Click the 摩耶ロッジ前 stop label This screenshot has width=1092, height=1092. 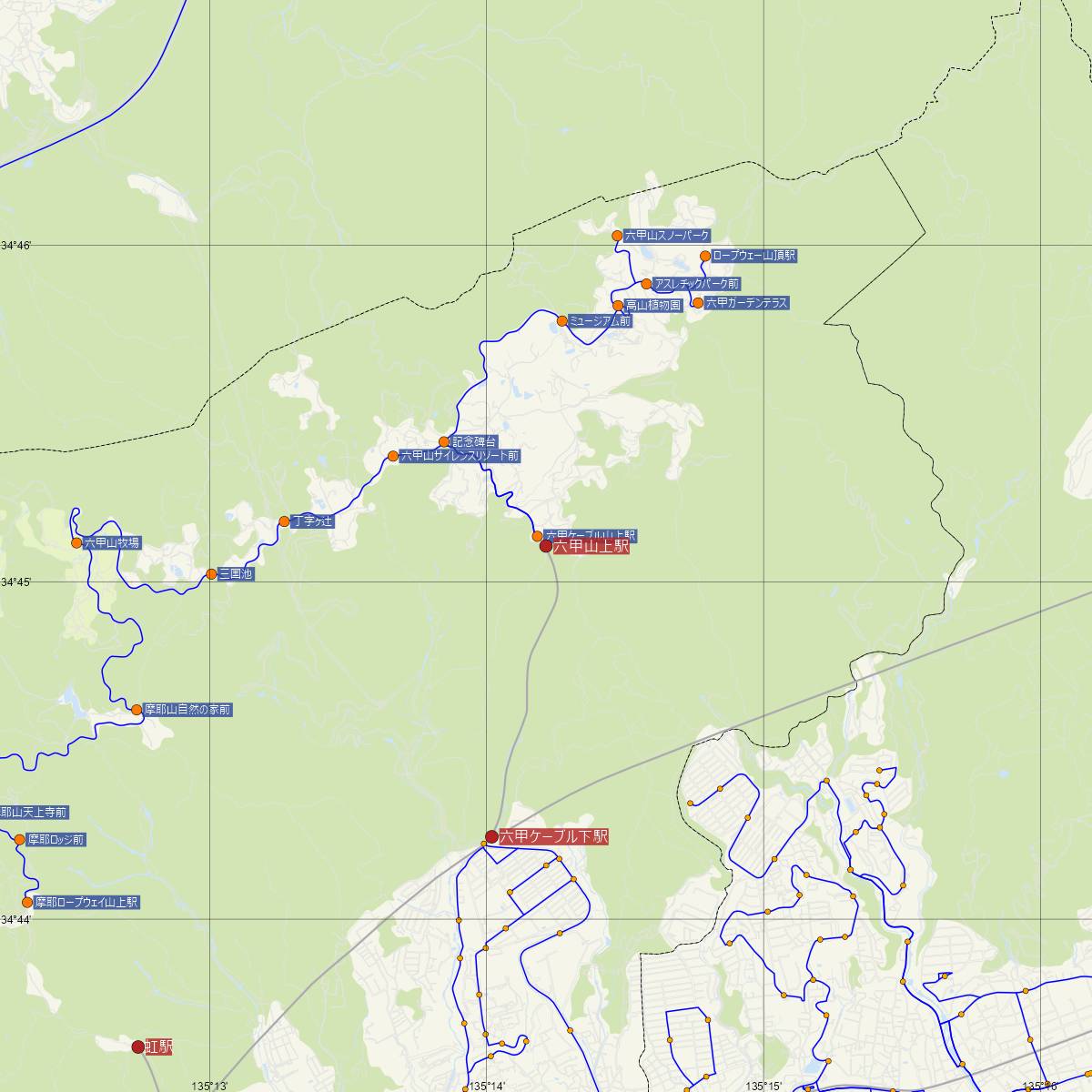coord(56,840)
